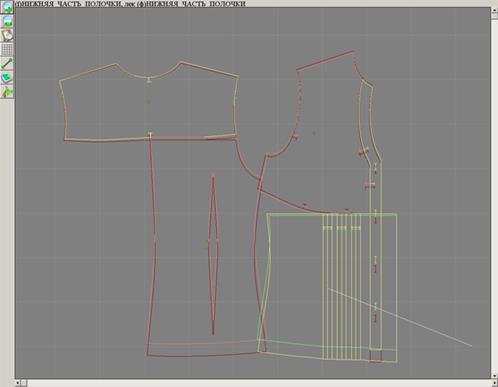Click the teal pattern piece icon
Image resolution: width=498 pixels, height=387 pixels.
pos(7,77)
